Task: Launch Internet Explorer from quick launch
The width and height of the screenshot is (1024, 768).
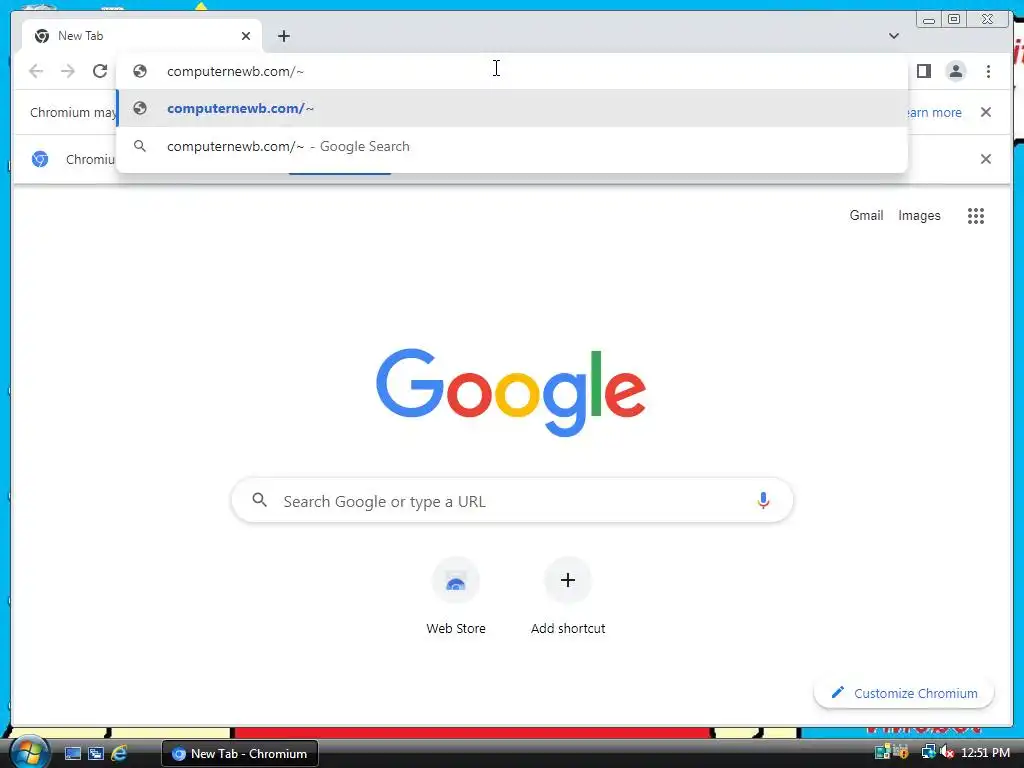Action: [119, 754]
